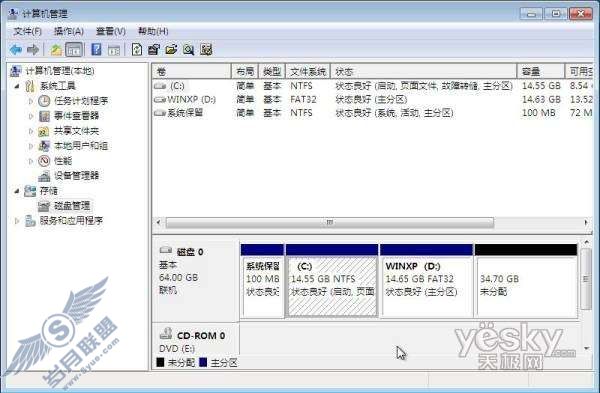The image size is (600, 393).
Task: Select the (C:) volume row
Action: click(x=372, y=86)
